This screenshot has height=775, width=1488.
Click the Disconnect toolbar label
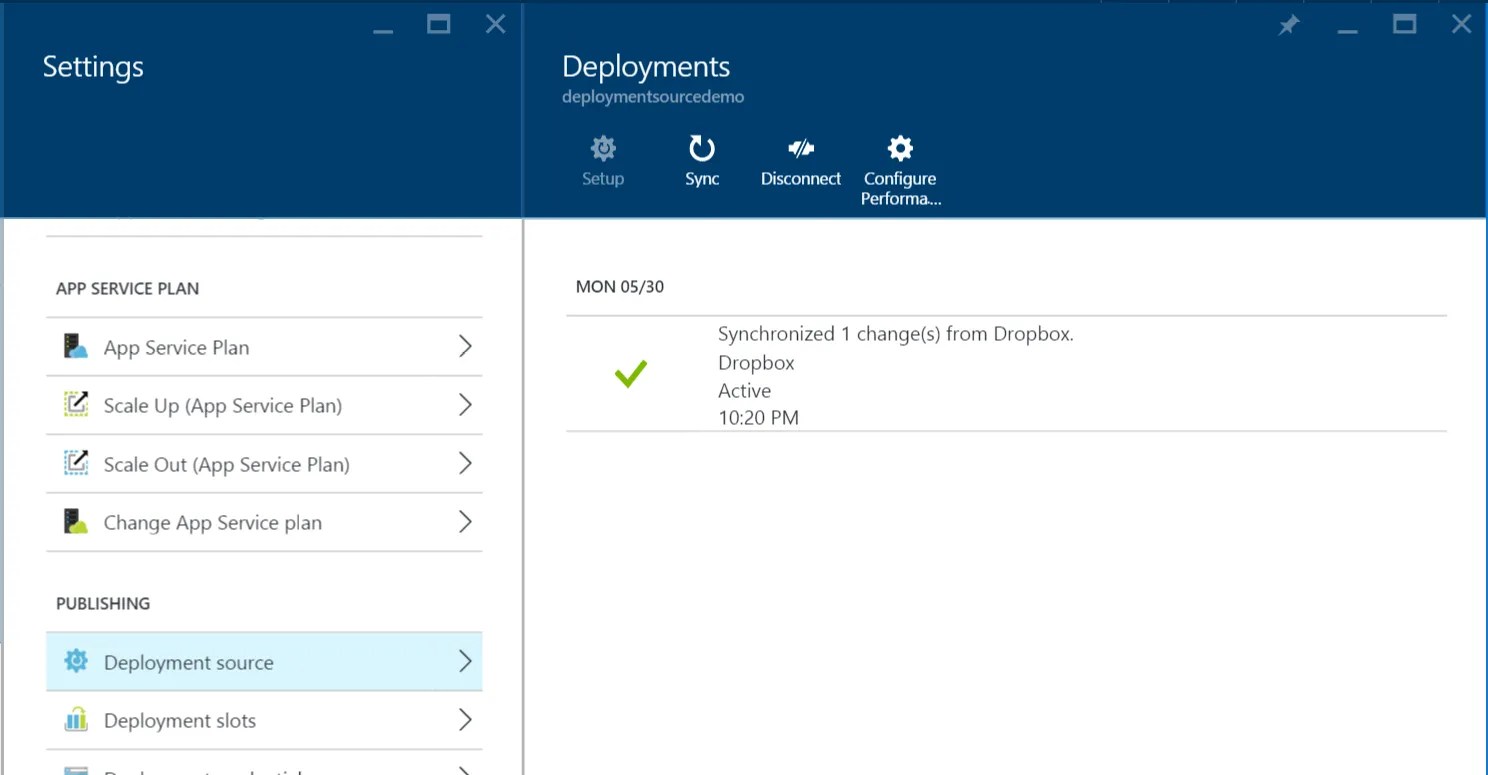tap(801, 179)
